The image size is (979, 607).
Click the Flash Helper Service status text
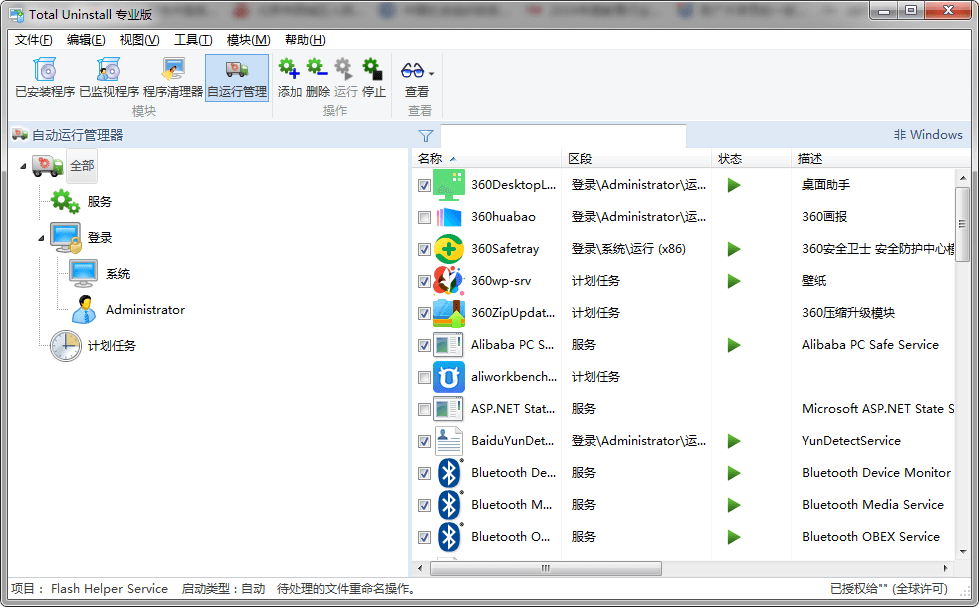(109, 589)
